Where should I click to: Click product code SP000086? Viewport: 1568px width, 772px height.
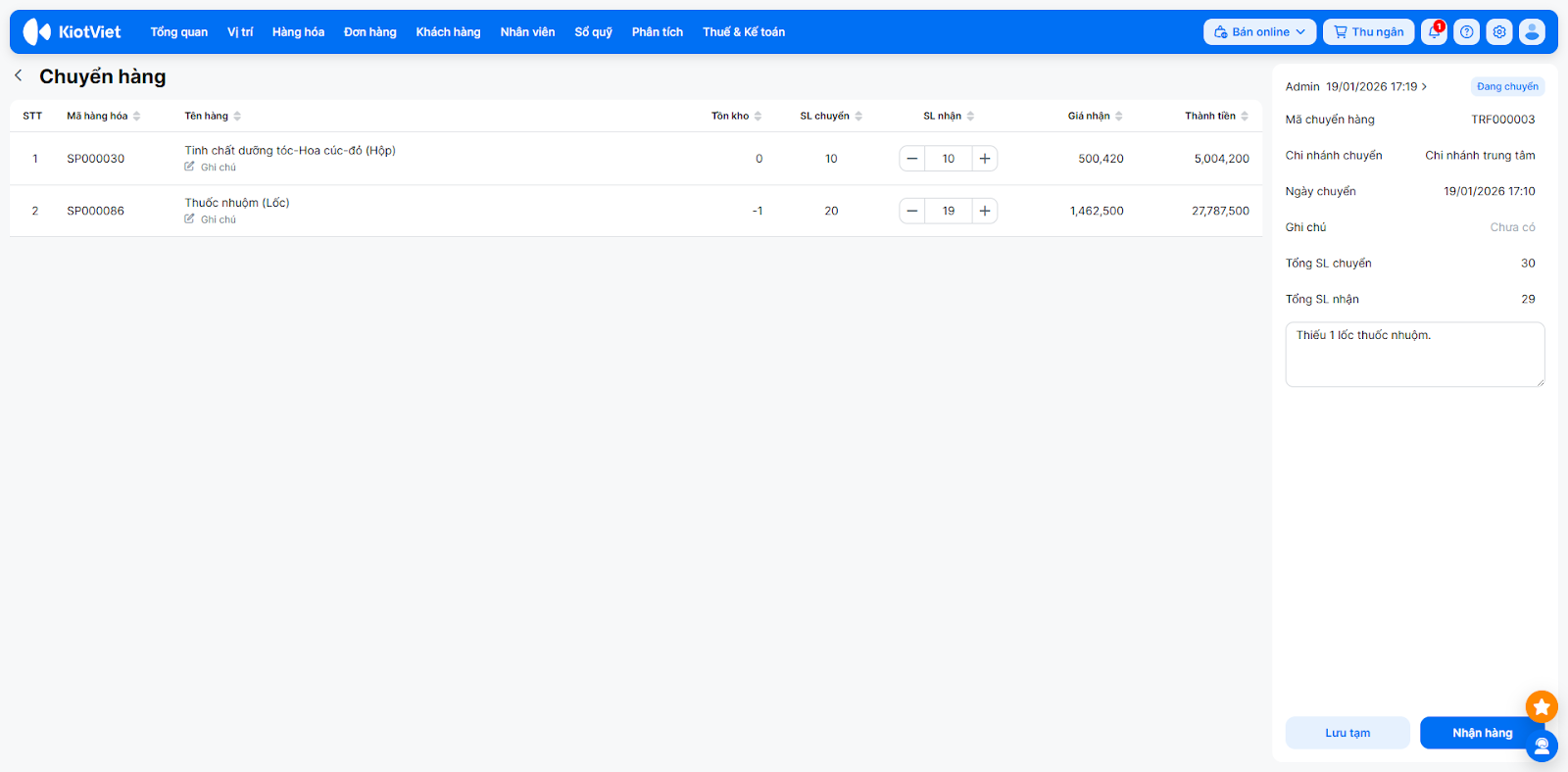tap(96, 211)
